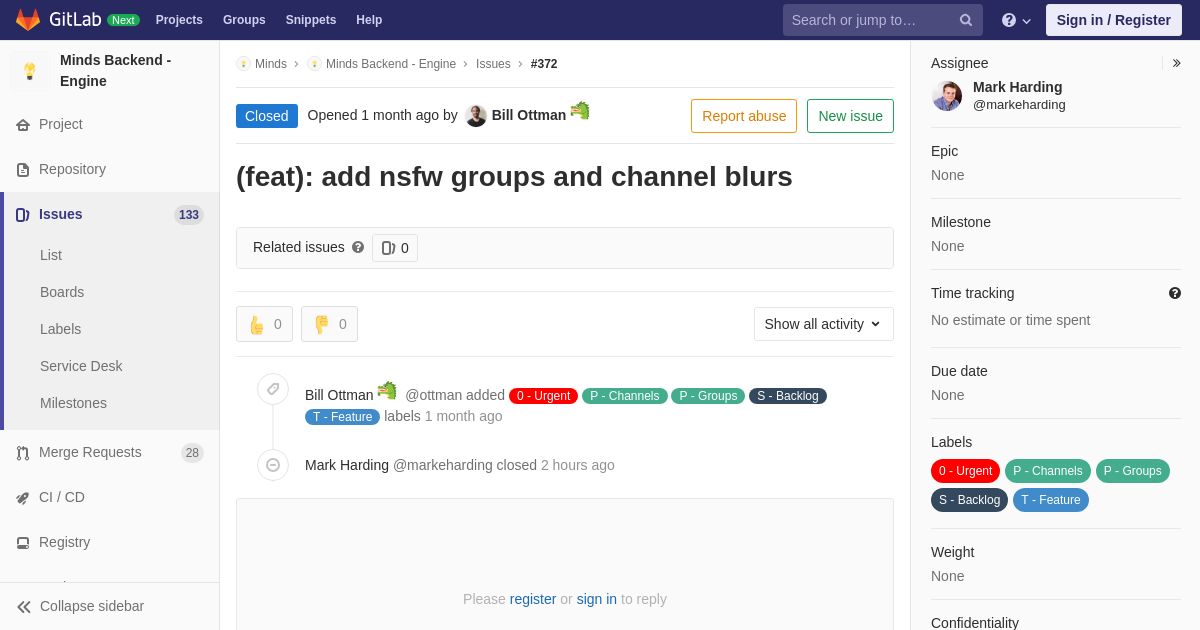This screenshot has width=1200, height=630.
Task: Click the sign in link in reply box
Action: pos(597,599)
